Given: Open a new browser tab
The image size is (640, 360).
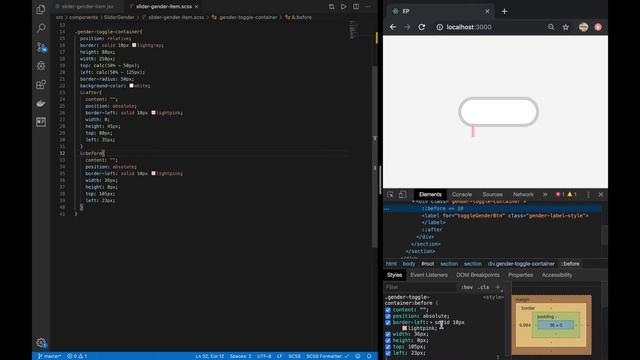Looking at the screenshot, I should [x=504, y=11].
